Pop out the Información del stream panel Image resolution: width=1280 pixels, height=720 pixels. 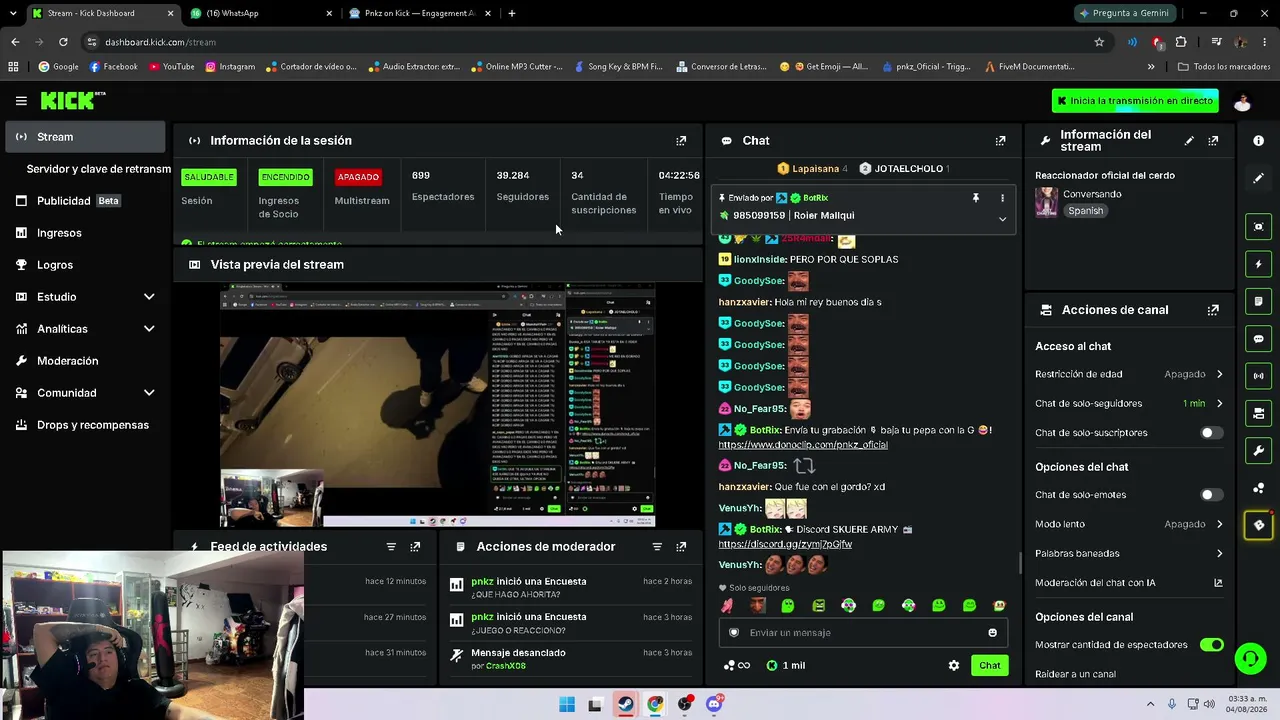1213,141
